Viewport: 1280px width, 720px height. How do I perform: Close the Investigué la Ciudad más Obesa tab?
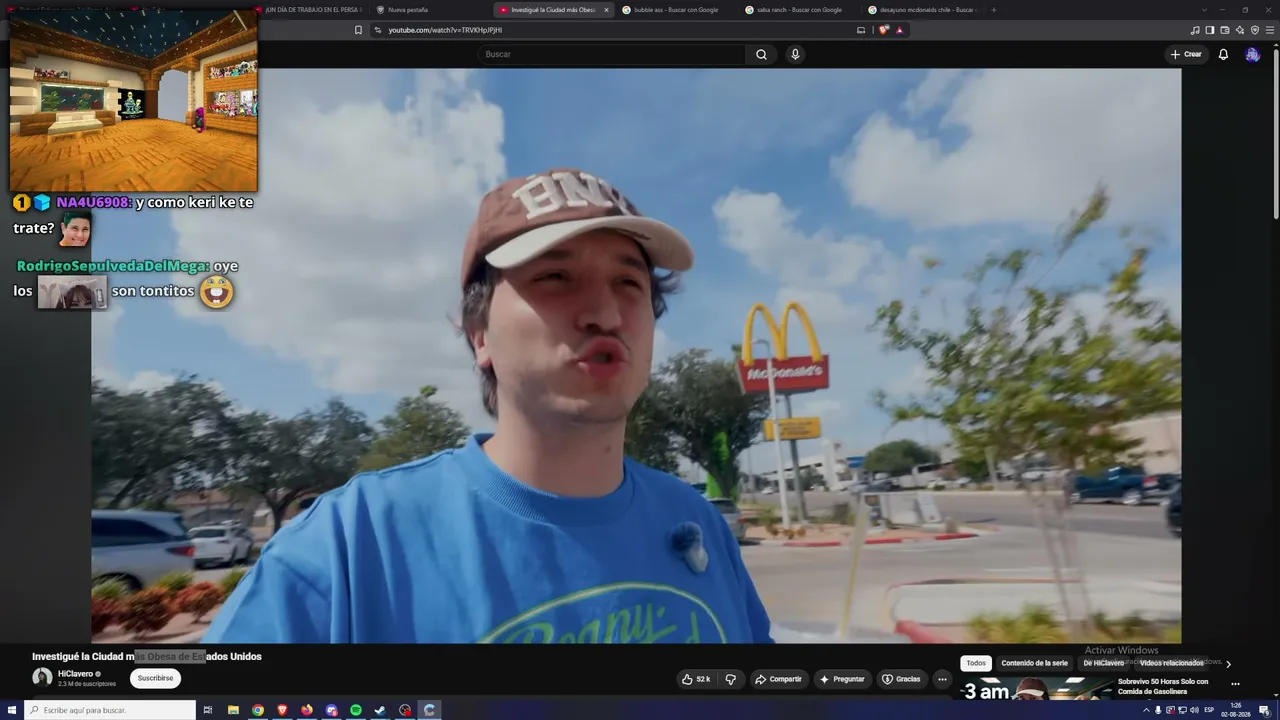pos(606,10)
